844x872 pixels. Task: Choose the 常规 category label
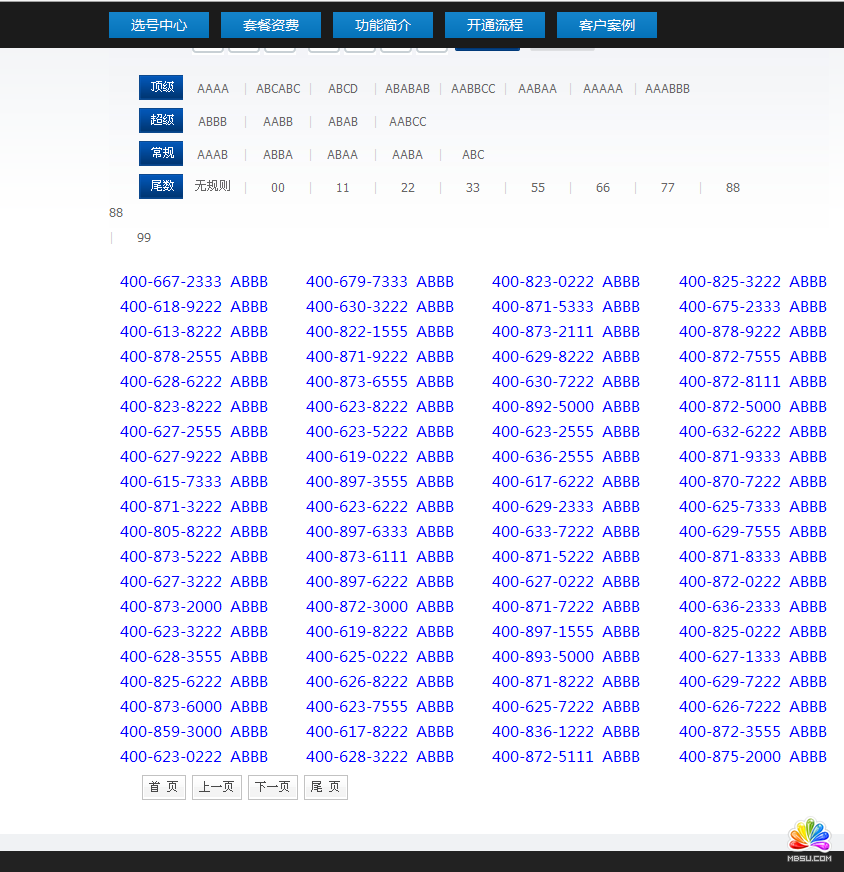coord(161,154)
